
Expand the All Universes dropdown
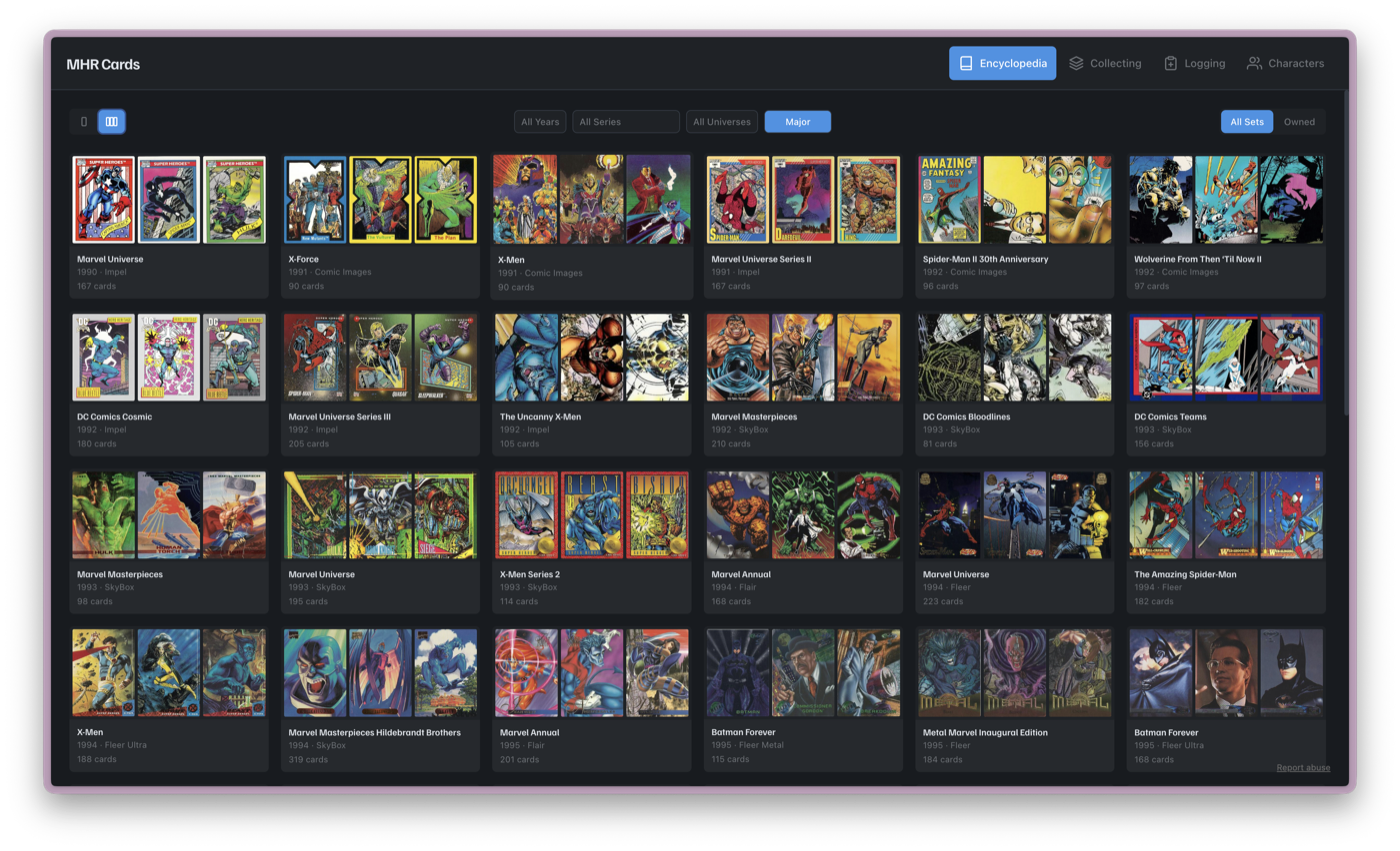coord(722,122)
